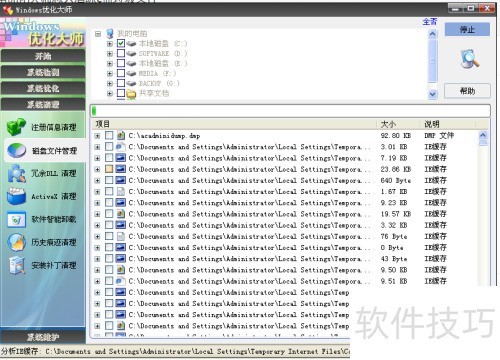Open 冗余DLL清理 icon

tap(16, 173)
